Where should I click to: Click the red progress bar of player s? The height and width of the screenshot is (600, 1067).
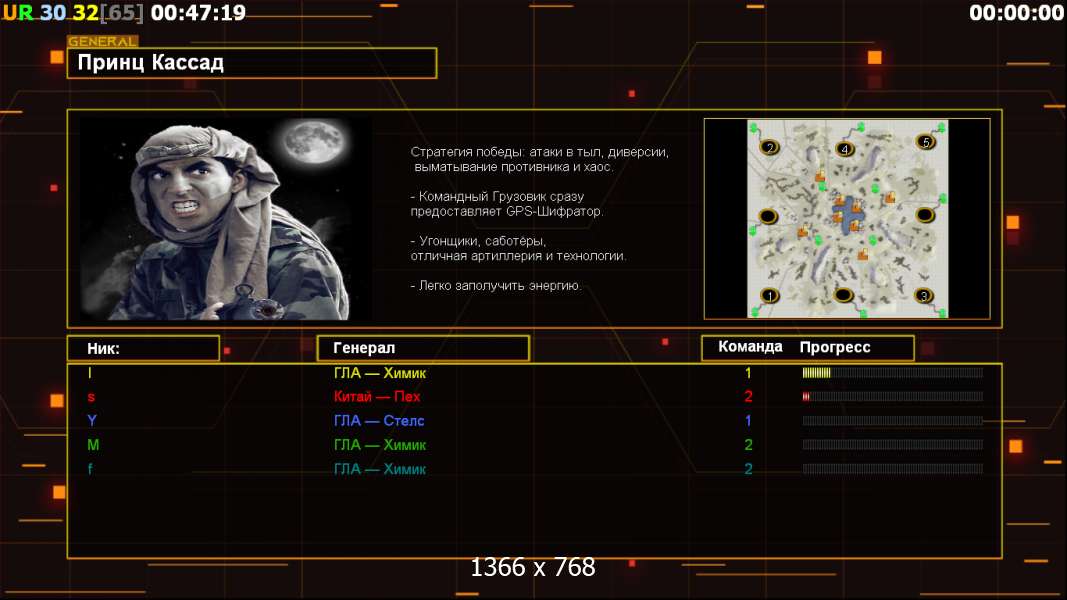coord(893,397)
